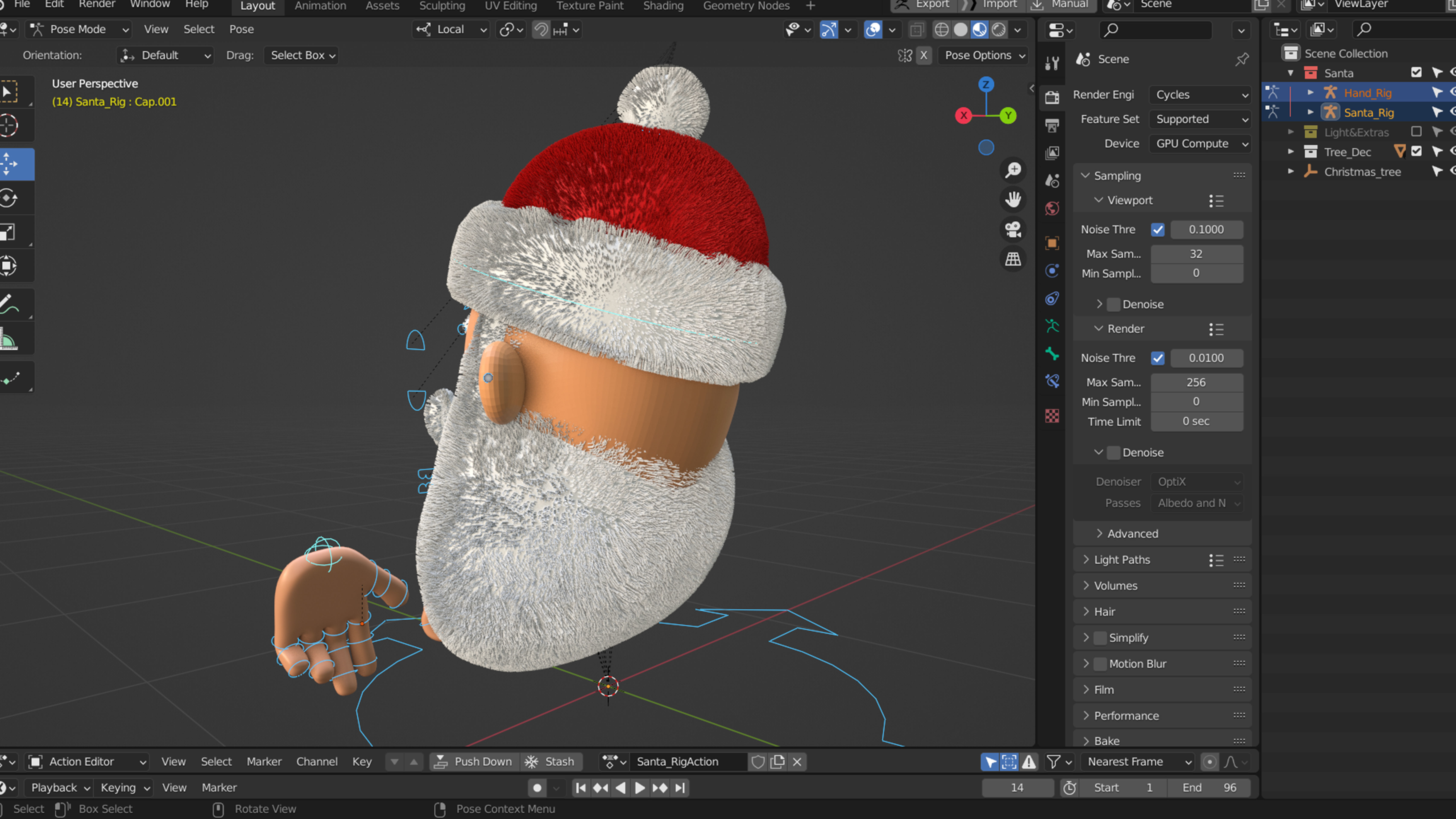This screenshot has height=819, width=1456.
Task: Switch to Animation workspace tab
Action: (x=321, y=6)
